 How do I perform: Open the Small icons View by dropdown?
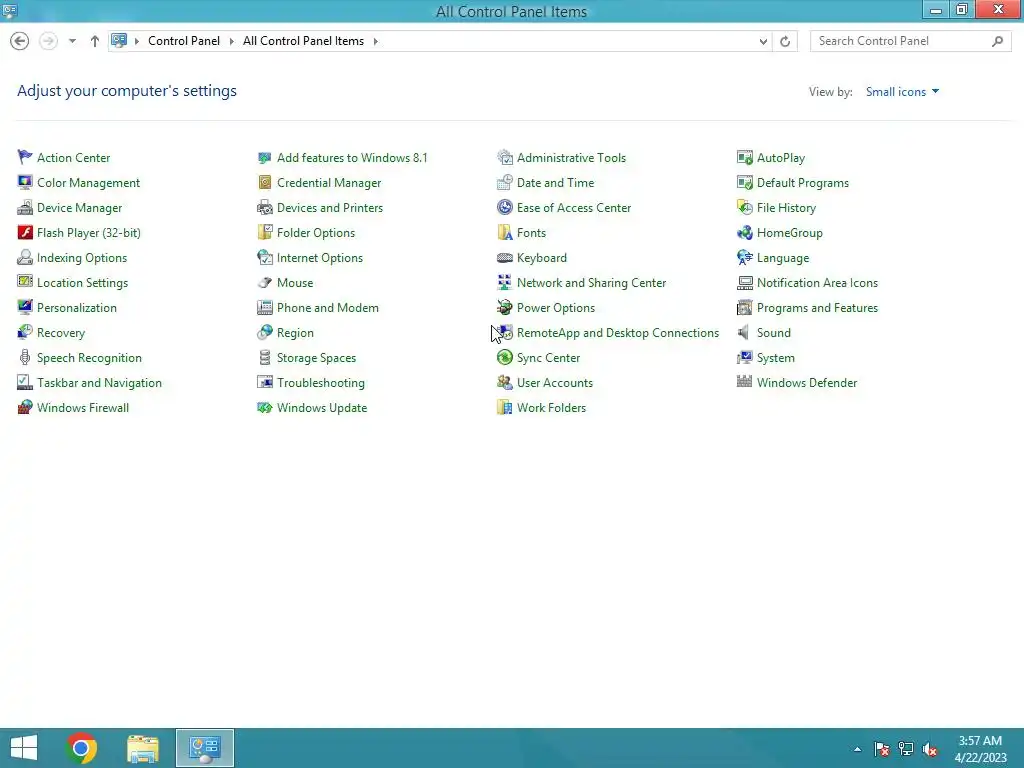(x=902, y=91)
